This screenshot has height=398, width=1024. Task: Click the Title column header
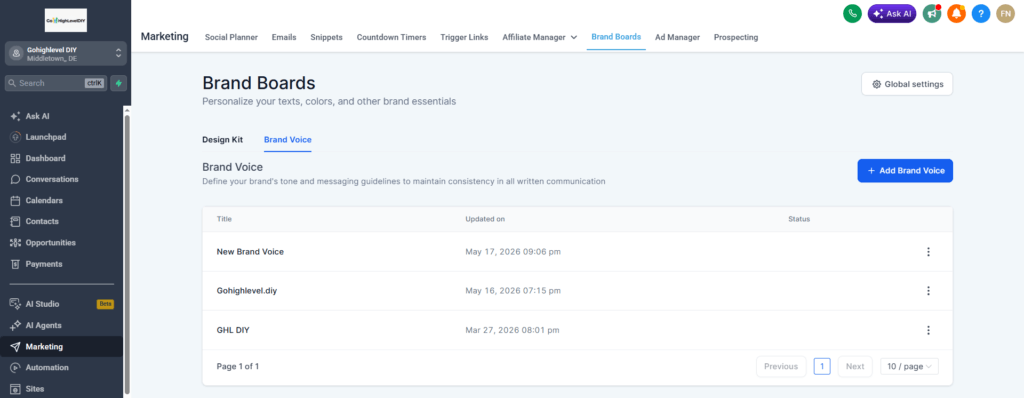coord(224,219)
